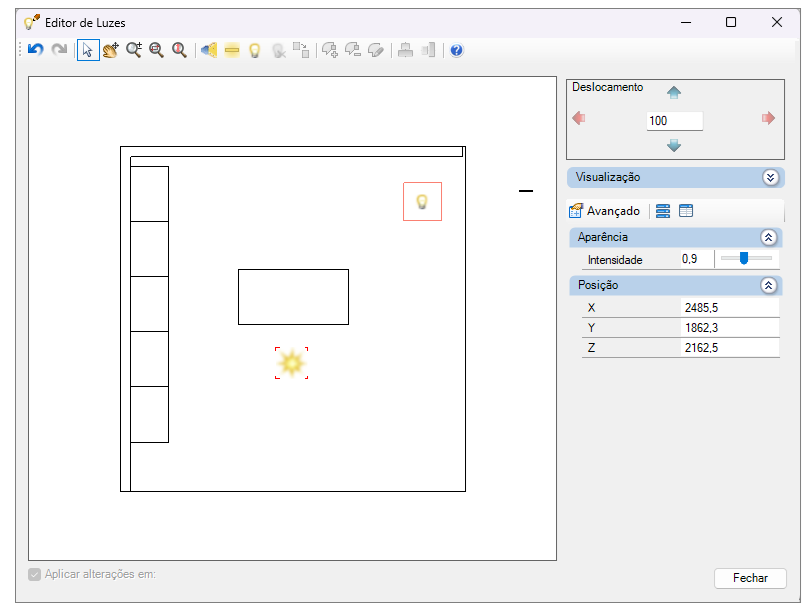Collapse the Aparência section
The image size is (811, 614).
(x=768, y=237)
